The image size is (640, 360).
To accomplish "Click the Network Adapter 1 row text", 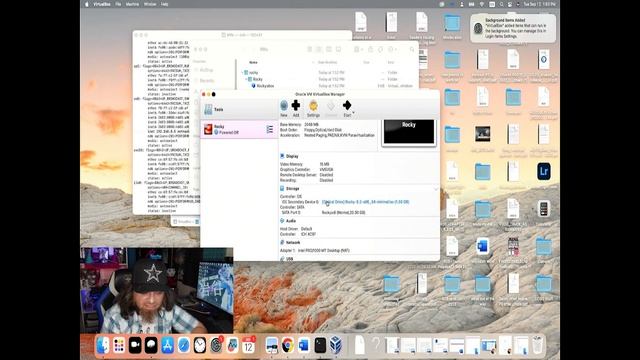I will click(315, 251).
